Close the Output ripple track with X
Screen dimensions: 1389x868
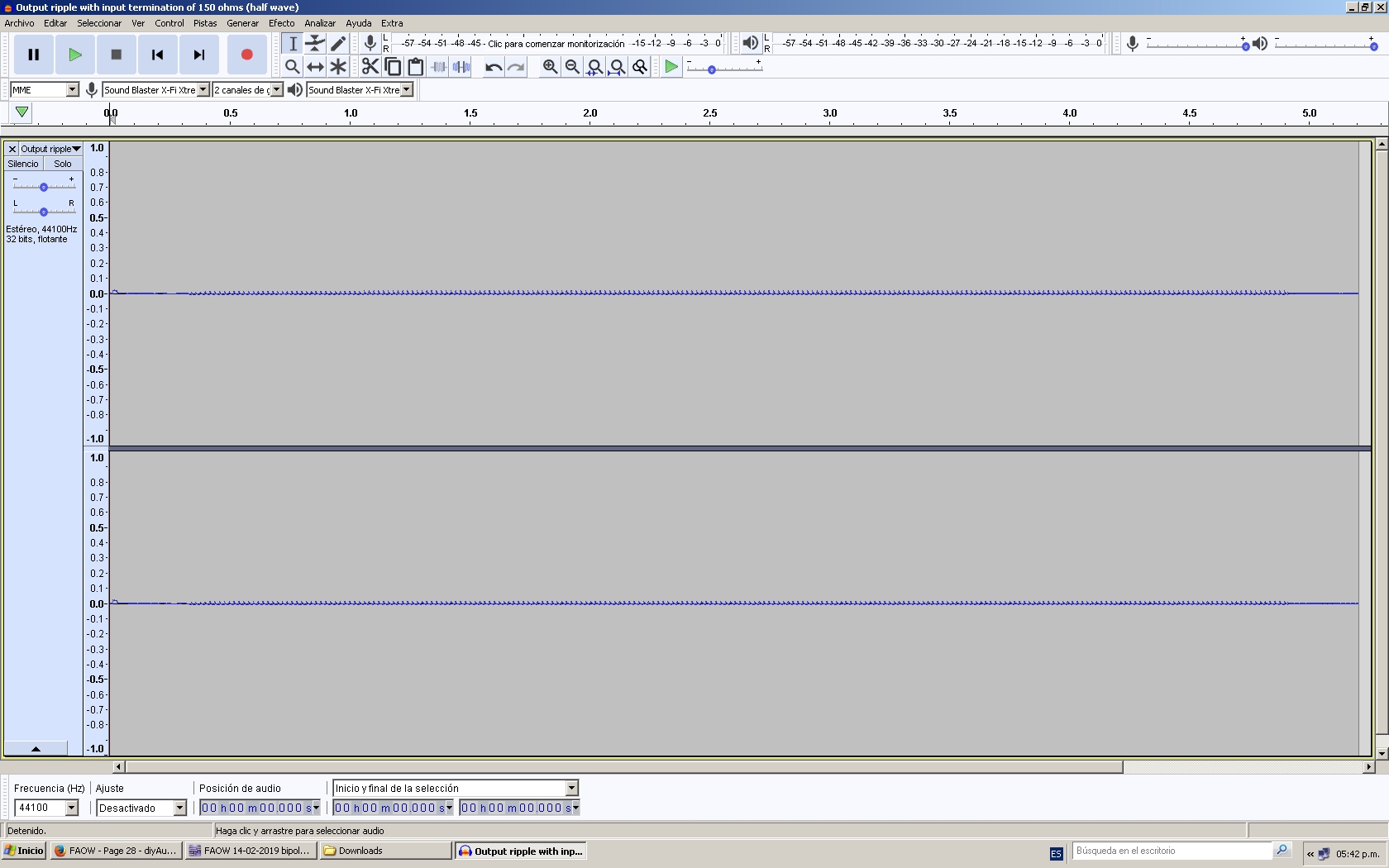12,149
